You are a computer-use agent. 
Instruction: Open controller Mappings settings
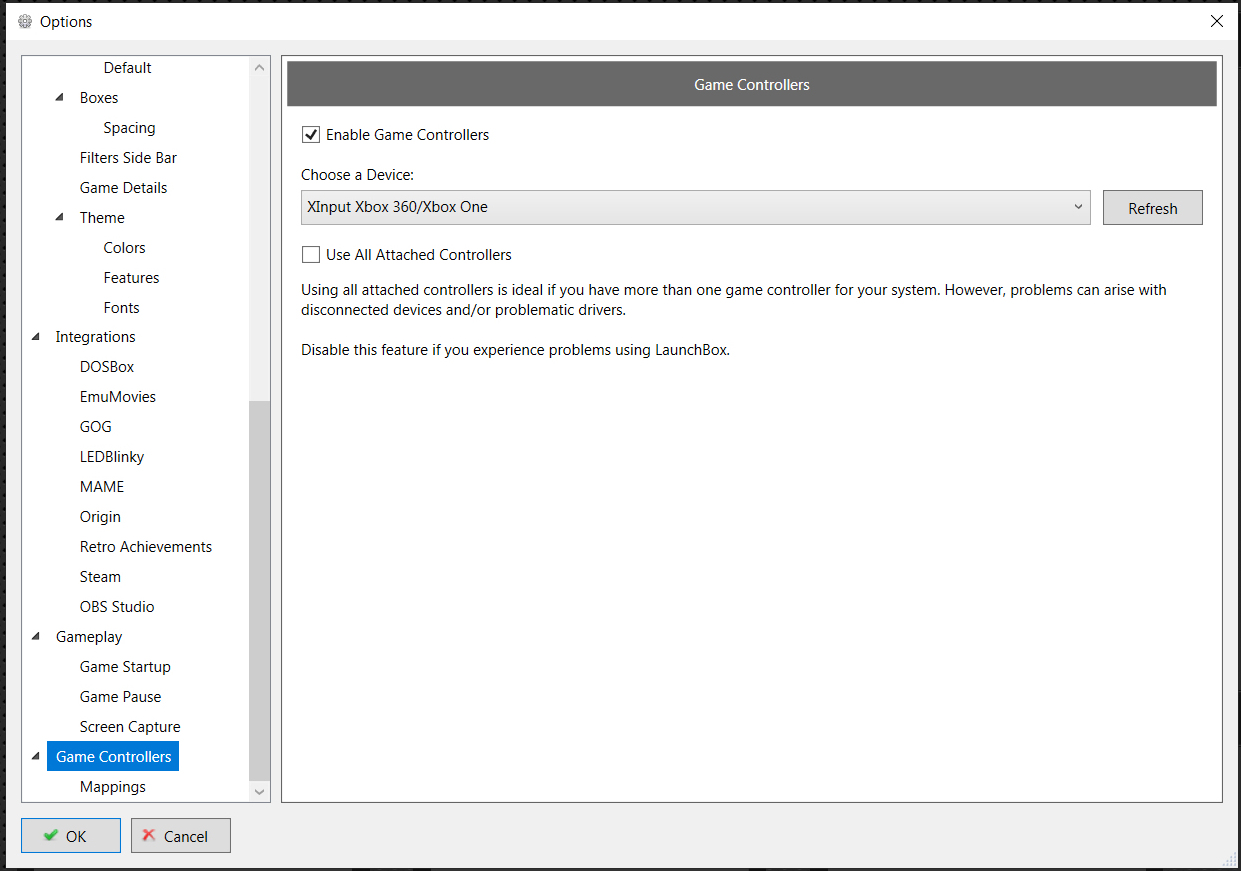pyautogui.click(x=113, y=787)
